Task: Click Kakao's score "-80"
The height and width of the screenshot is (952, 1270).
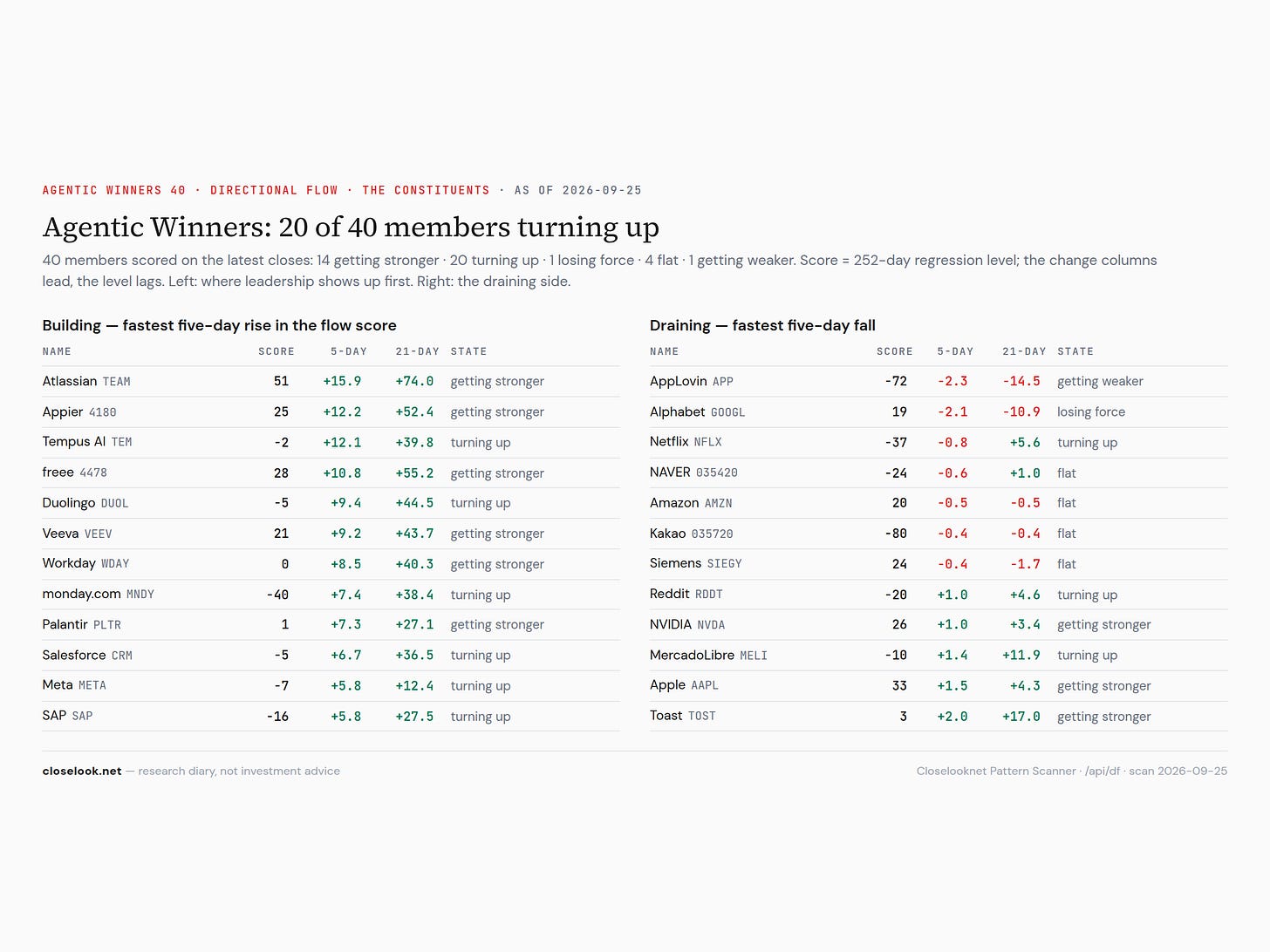Action: pyautogui.click(x=896, y=534)
